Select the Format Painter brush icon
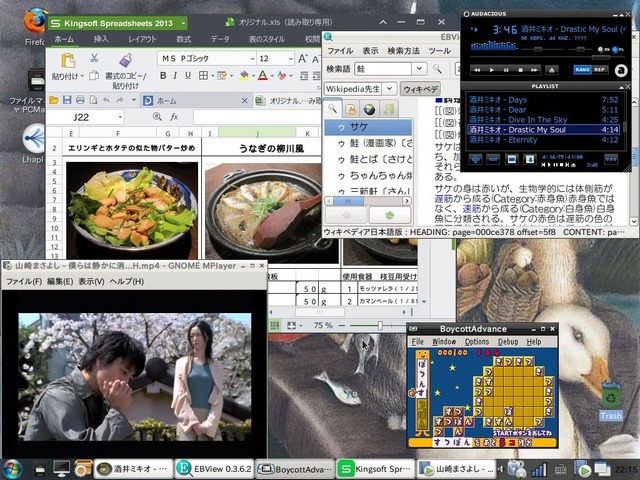 (x=126, y=60)
